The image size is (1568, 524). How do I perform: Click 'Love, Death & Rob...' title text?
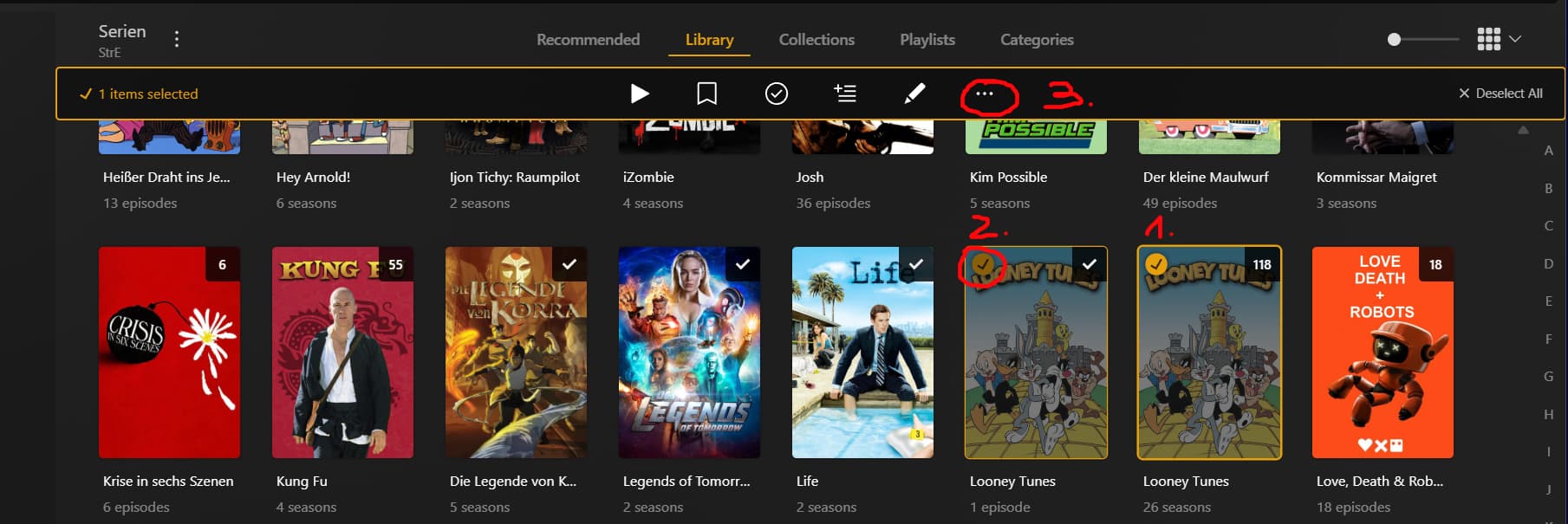1380,481
